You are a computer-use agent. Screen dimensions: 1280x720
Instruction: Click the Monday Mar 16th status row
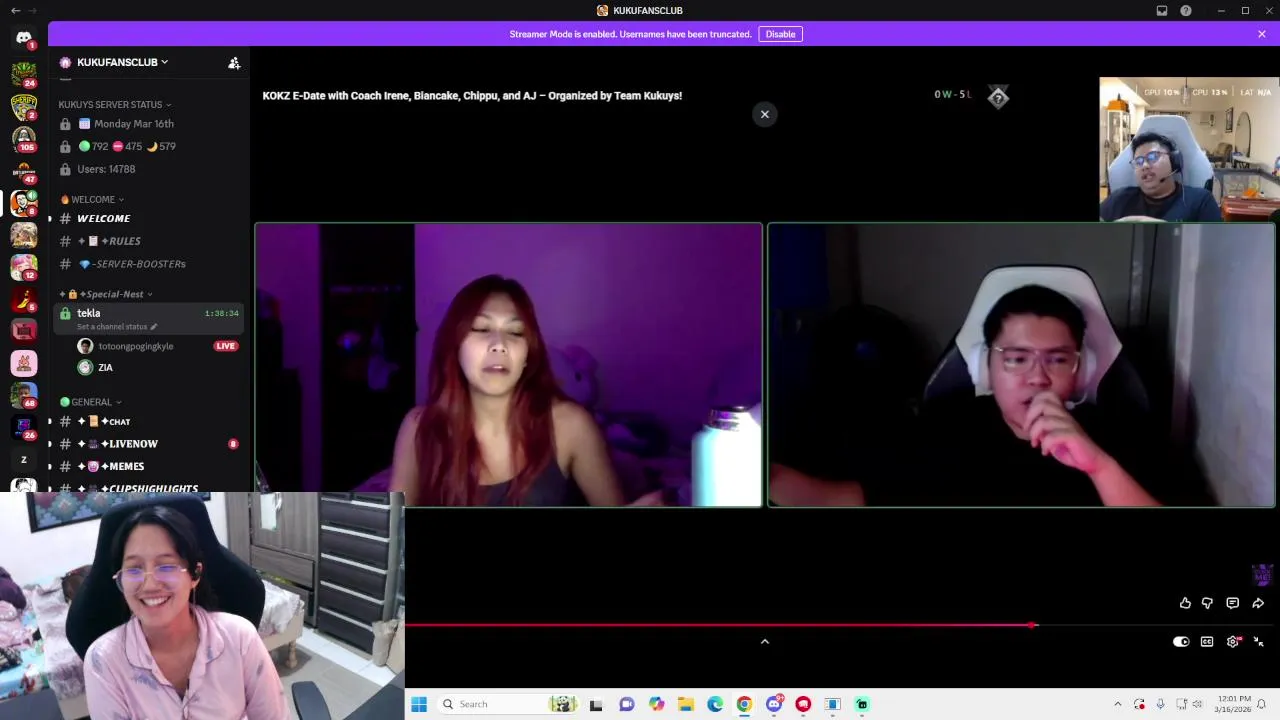point(134,124)
